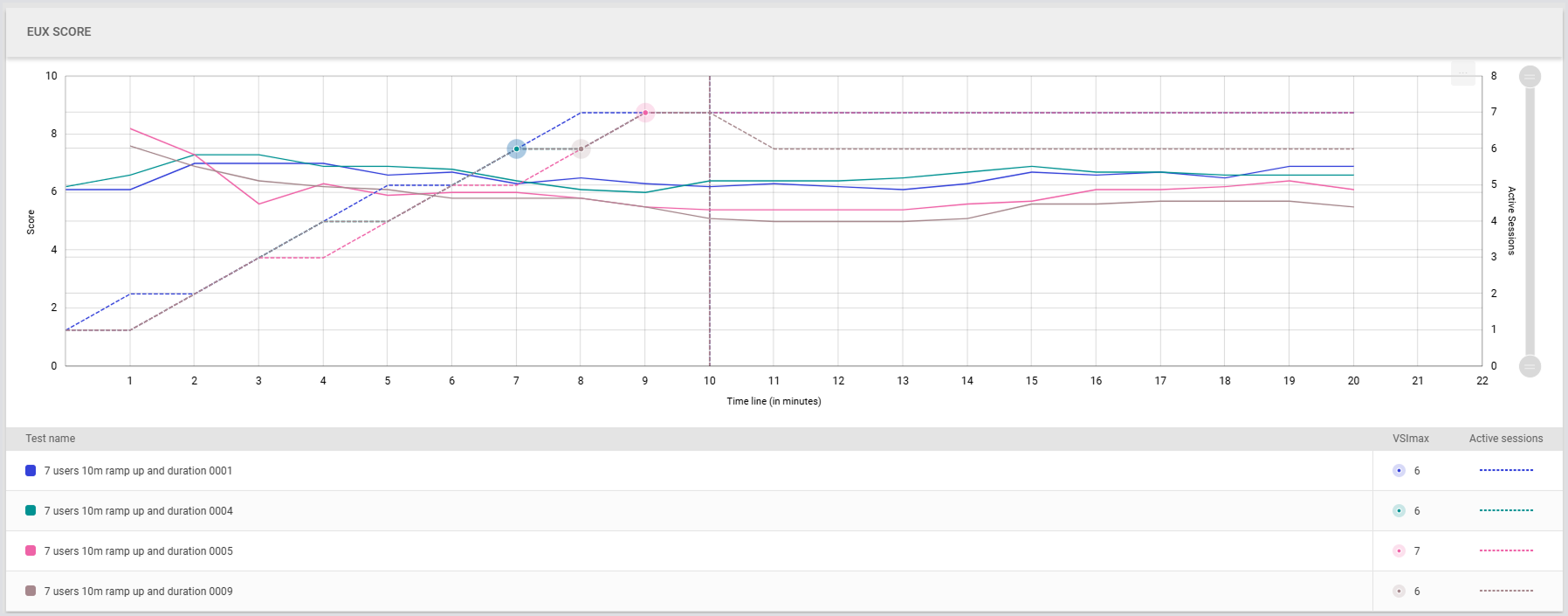1568x616 pixels.
Task: Click the pink VSImax point on chart
Action: [645, 113]
